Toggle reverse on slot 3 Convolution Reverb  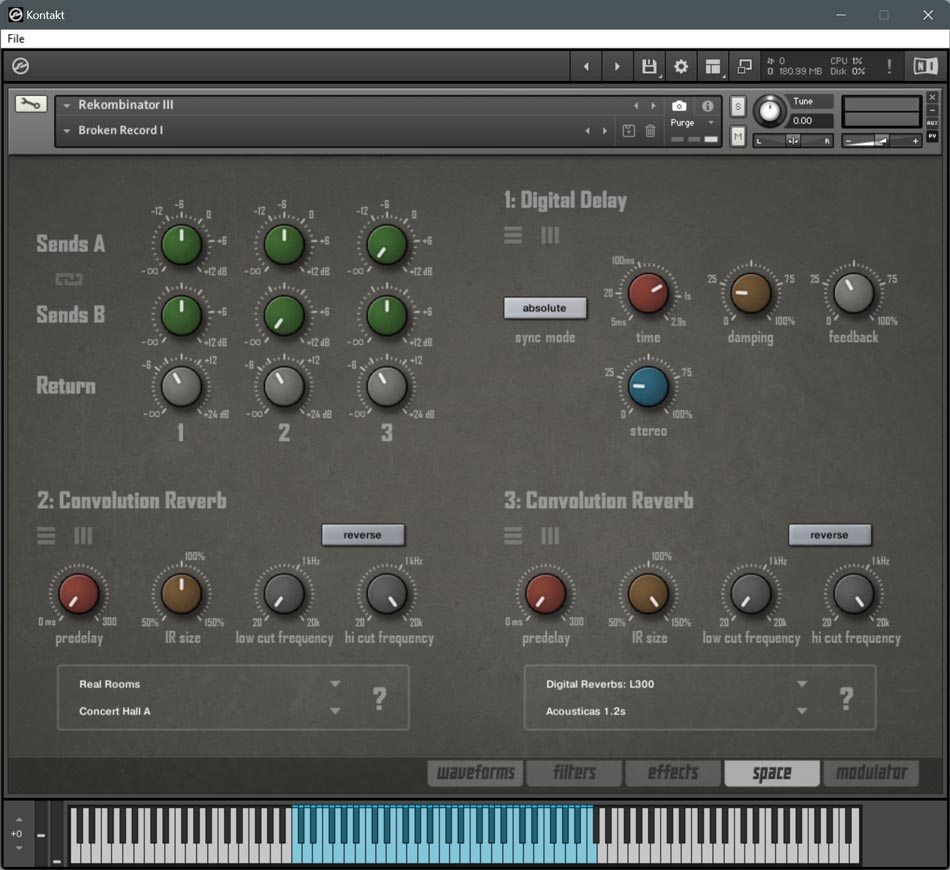[829, 535]
